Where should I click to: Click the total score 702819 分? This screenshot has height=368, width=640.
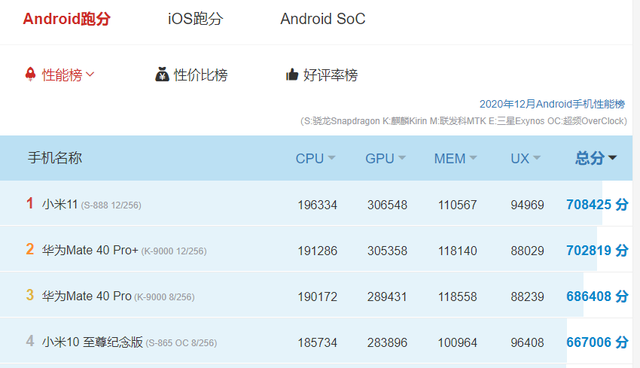(x=597, y=250)
